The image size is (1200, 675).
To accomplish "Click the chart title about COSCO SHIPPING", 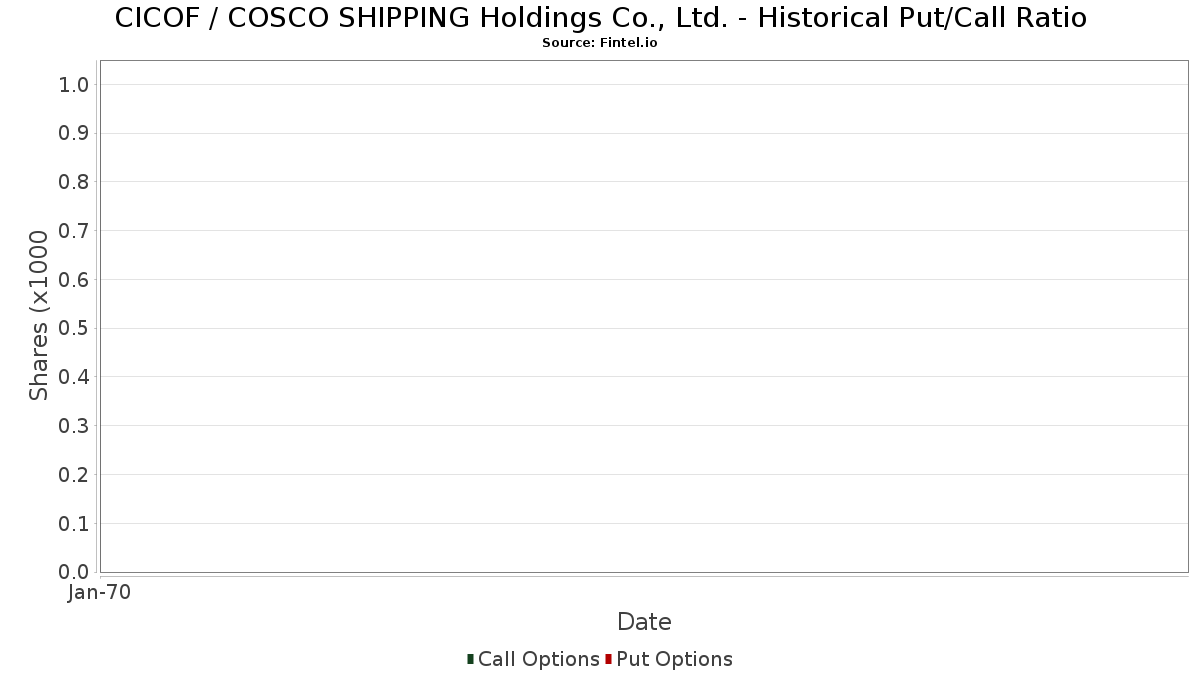I will pyautogui.click(x=600, y=18).
